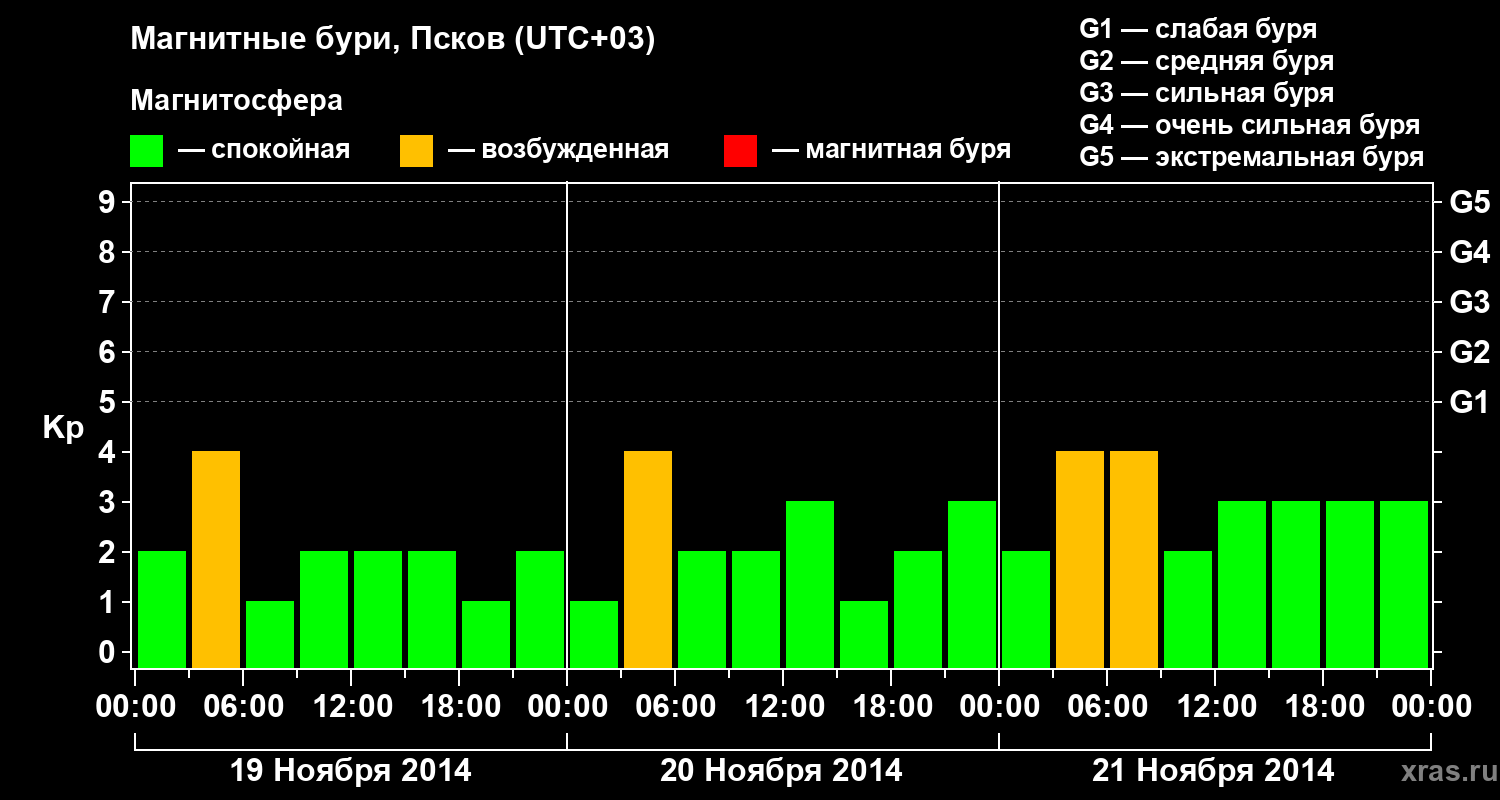Click the red 'магнитная буря' legend swatch
Viewport: 1500px width, 800px height.
click(740, 151)
